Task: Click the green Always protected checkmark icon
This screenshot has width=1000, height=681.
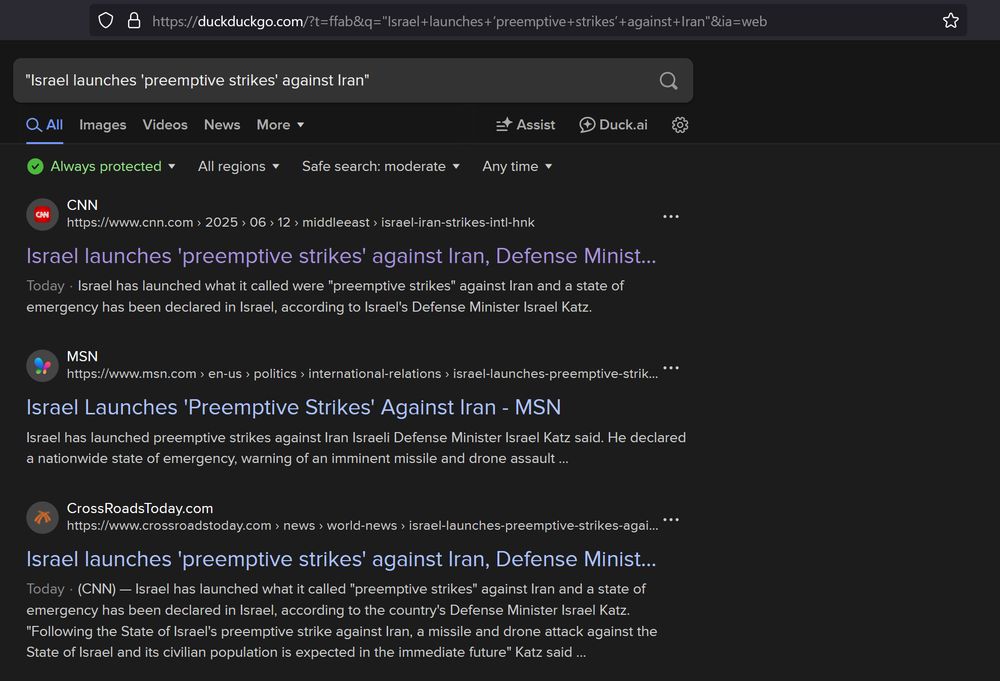Action: point(35,166)
